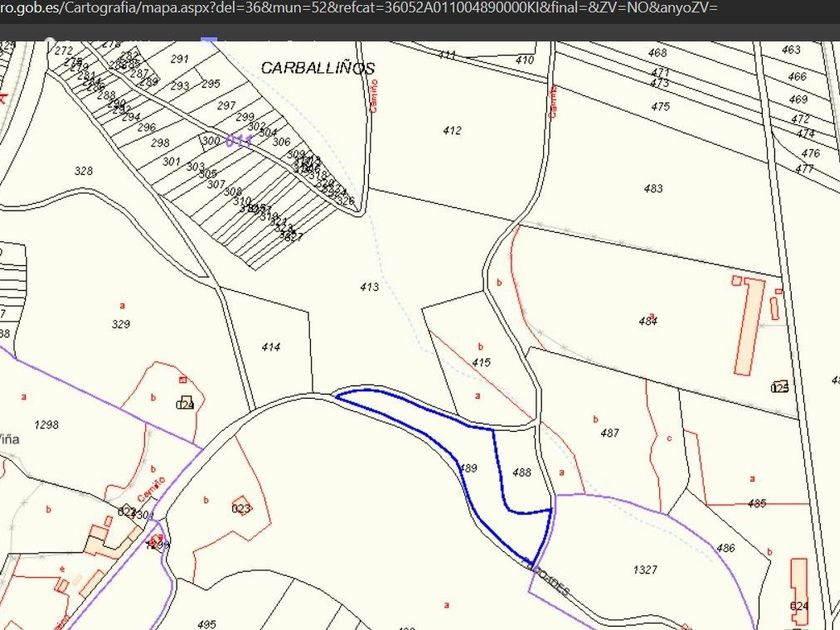Click parcel number 484
Viewport: 840px width, 630px height.
point(648,321)
